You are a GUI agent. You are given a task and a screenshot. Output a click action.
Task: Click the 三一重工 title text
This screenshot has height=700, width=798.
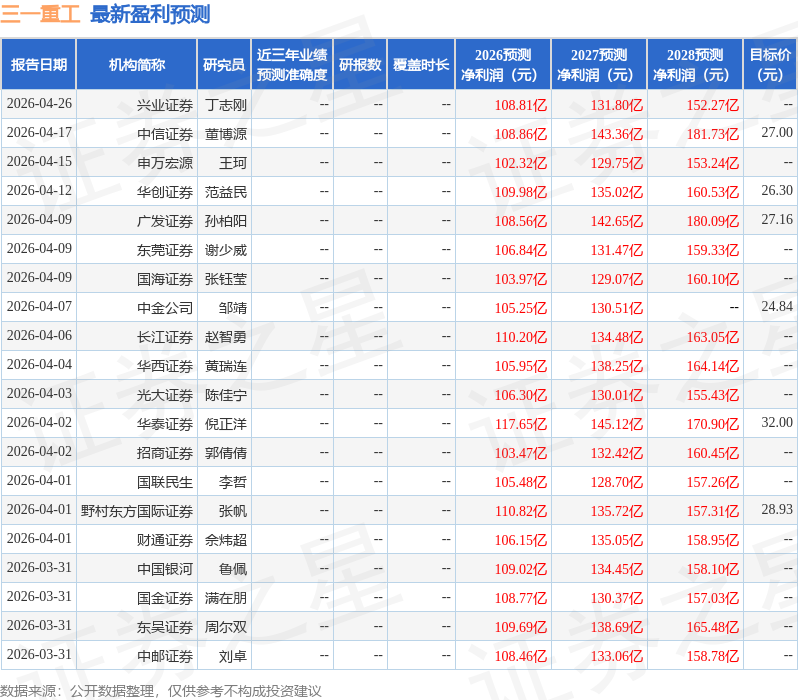click(x=40, y=14)
